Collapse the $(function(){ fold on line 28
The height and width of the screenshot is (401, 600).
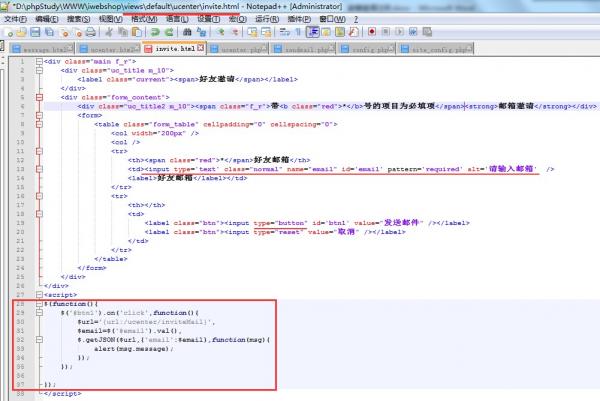point(39,304)
